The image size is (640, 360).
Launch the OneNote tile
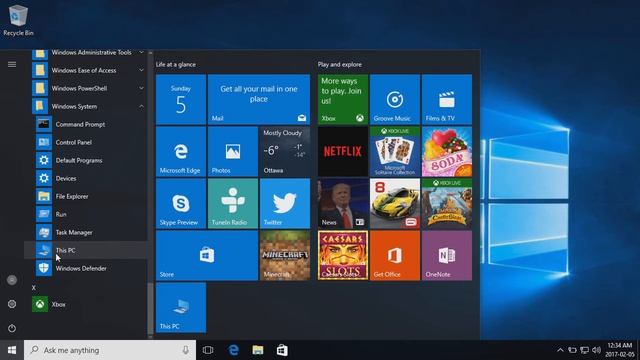pyautogui.click(x=447, y=256)
